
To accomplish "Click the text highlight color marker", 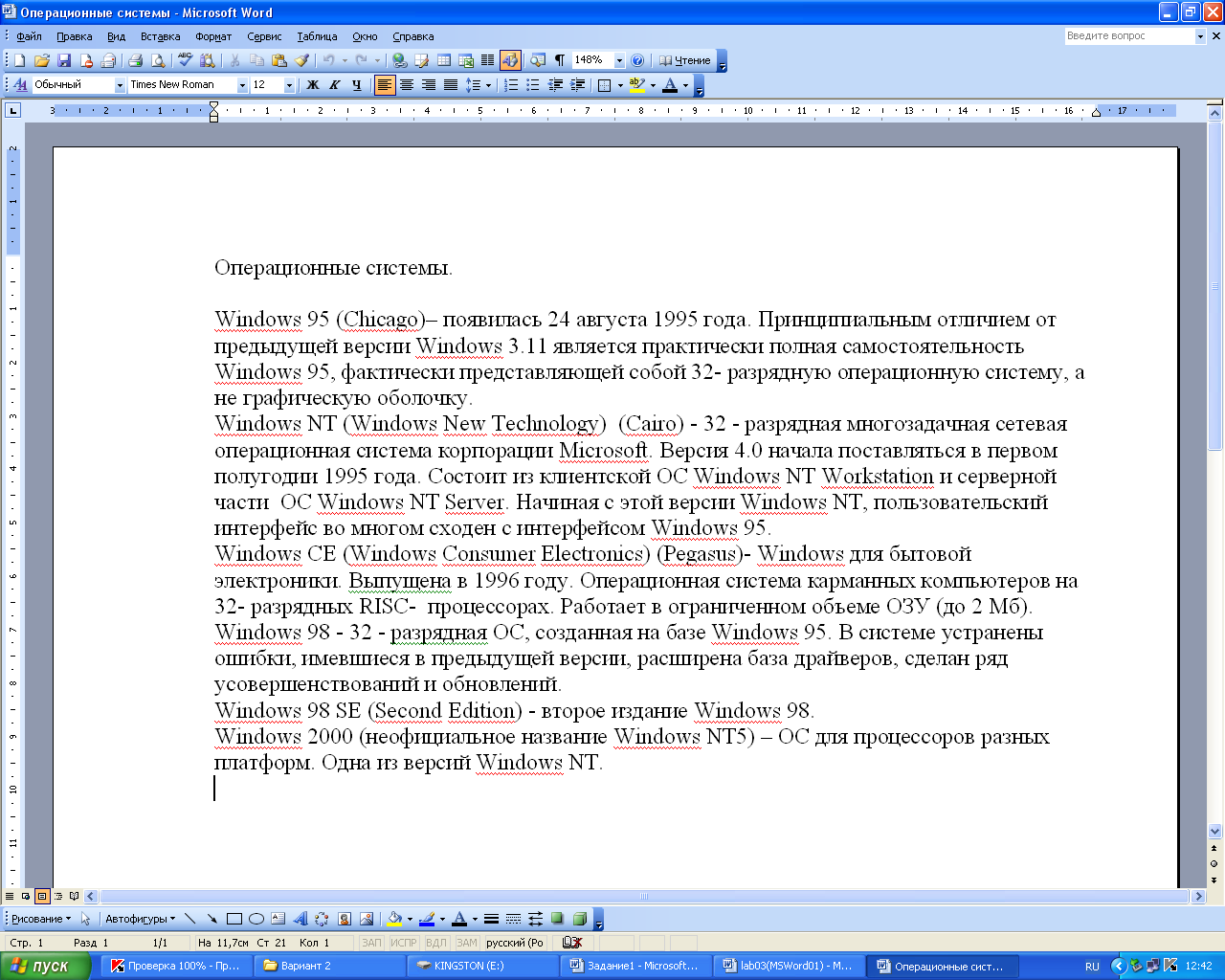I will [637, 85].
